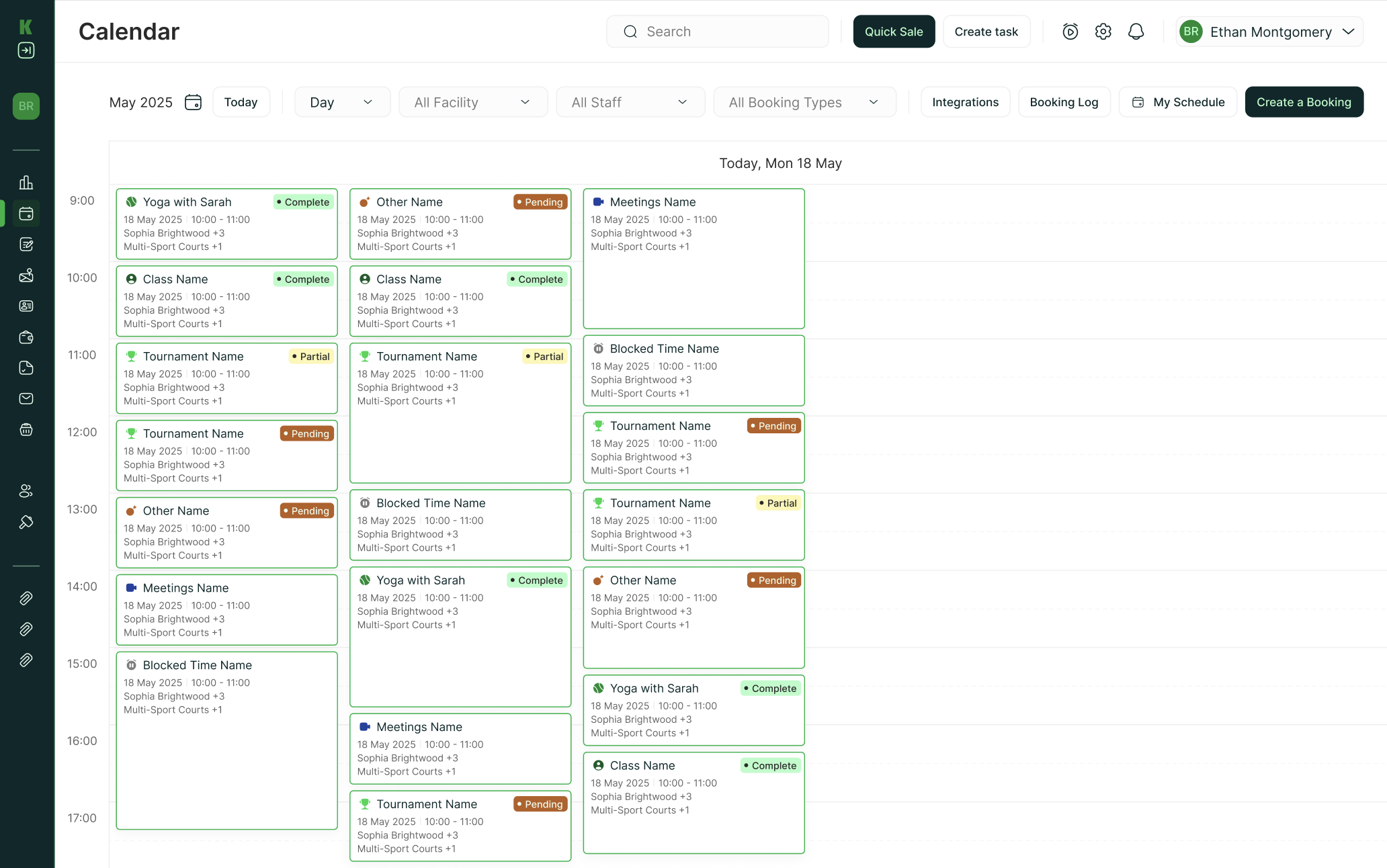Screen dimensions: 1387x868
Task: Open the members contact card icon
Action: point(26,306)
